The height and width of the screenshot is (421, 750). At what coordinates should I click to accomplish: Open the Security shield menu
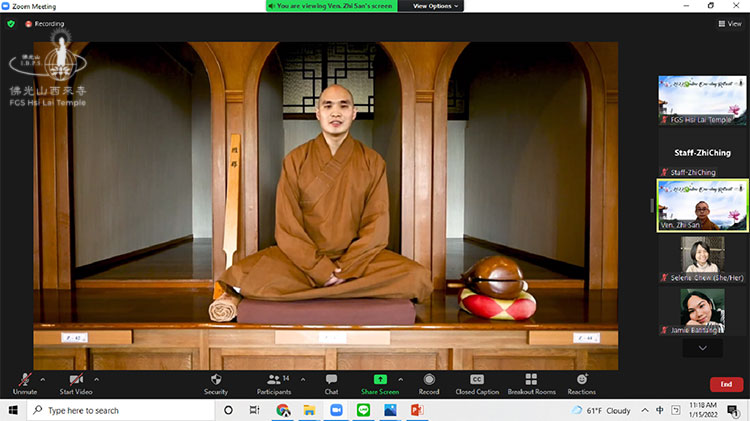click(x=216, y=384)
